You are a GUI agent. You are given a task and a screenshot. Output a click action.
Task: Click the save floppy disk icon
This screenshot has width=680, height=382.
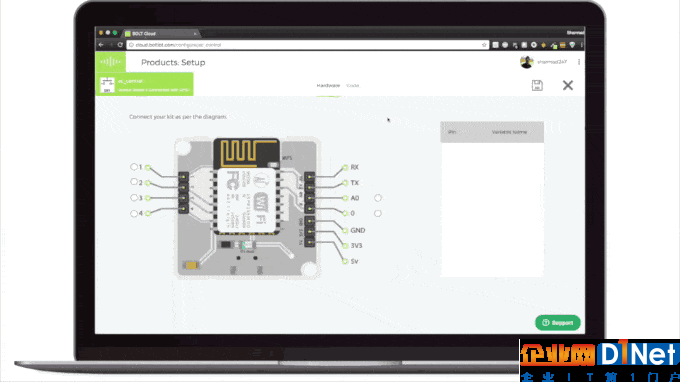click(x=537, y=85)
